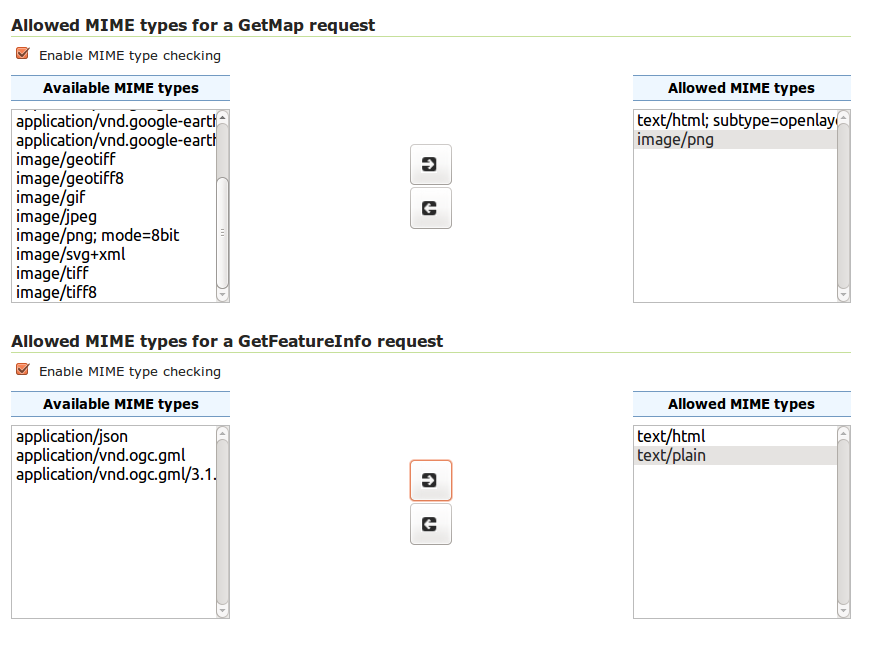The height and width of the screenshot is (649, 871).
Task: Remove selected MIME type from GetFeatureInfo allowed list
Action: [430, 524]
